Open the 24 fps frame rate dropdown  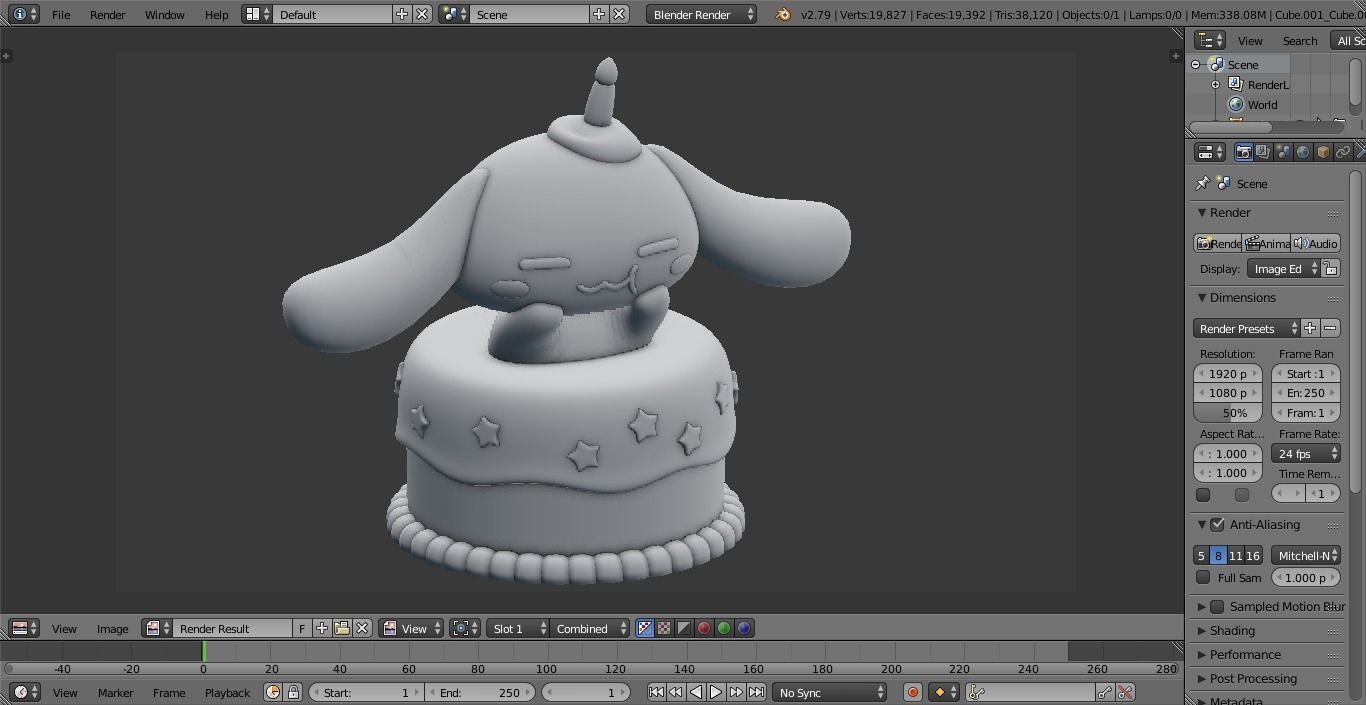click(x=1306, y=454)
